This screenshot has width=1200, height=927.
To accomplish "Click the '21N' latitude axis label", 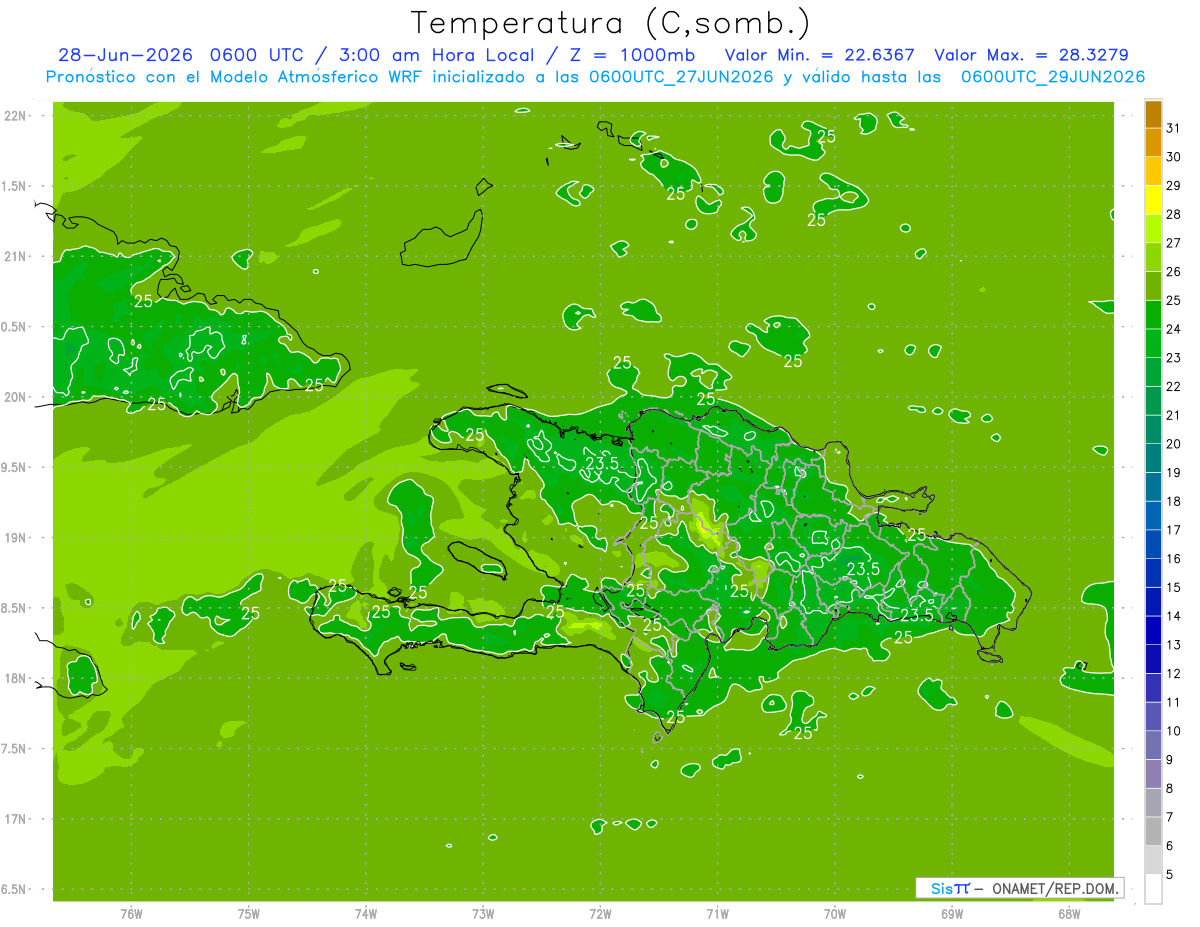I will pos(16,256).
